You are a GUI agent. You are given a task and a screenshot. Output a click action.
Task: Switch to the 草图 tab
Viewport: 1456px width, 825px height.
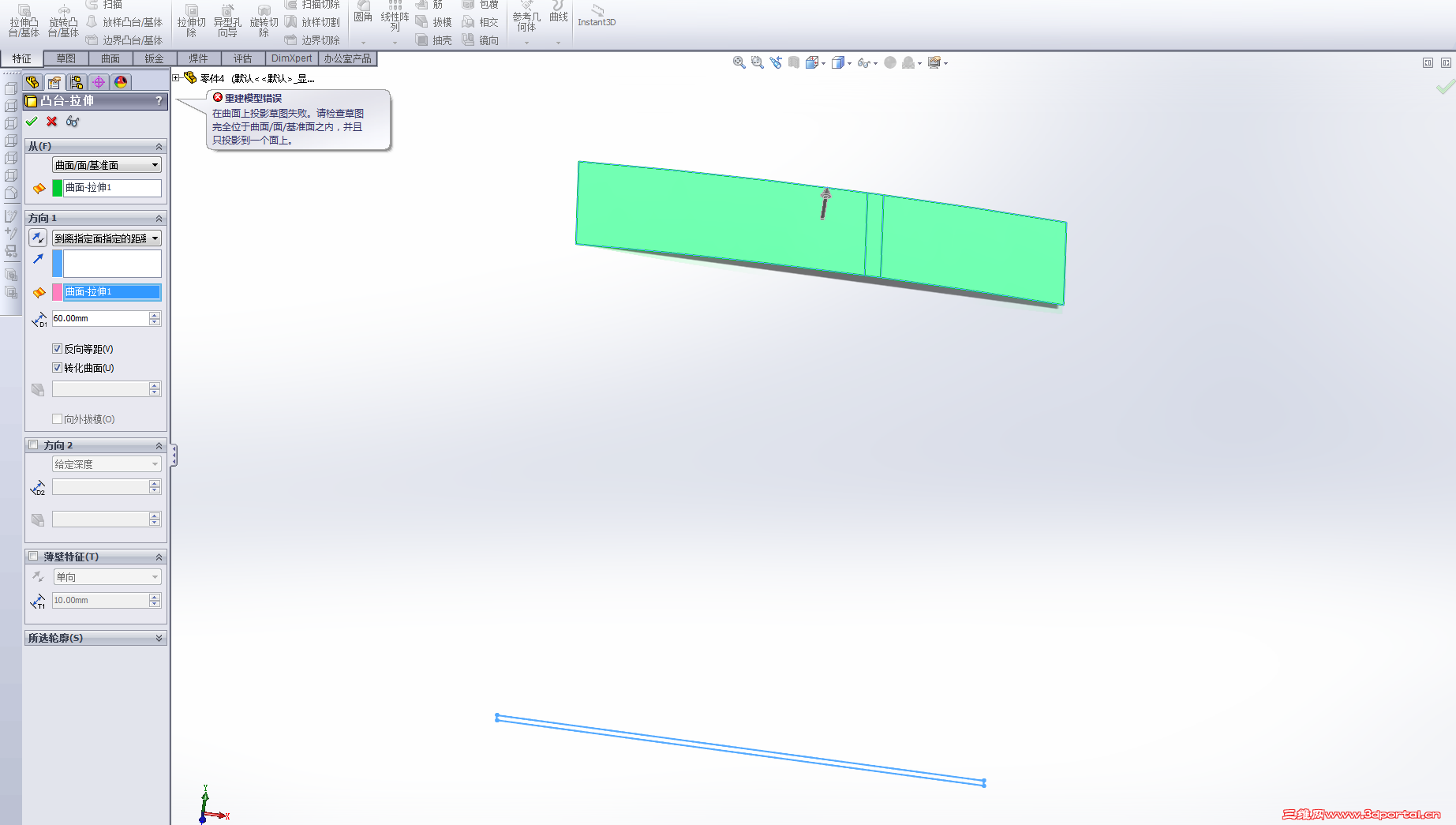66,58
